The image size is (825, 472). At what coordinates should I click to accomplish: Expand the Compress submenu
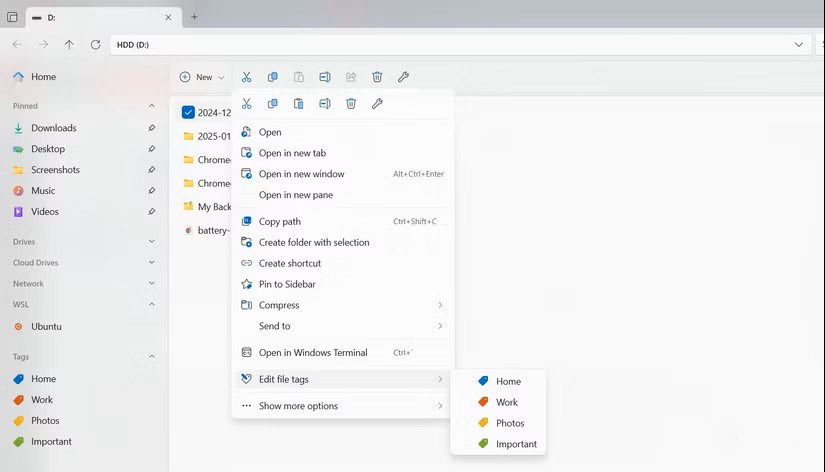(x=343, y=305)
